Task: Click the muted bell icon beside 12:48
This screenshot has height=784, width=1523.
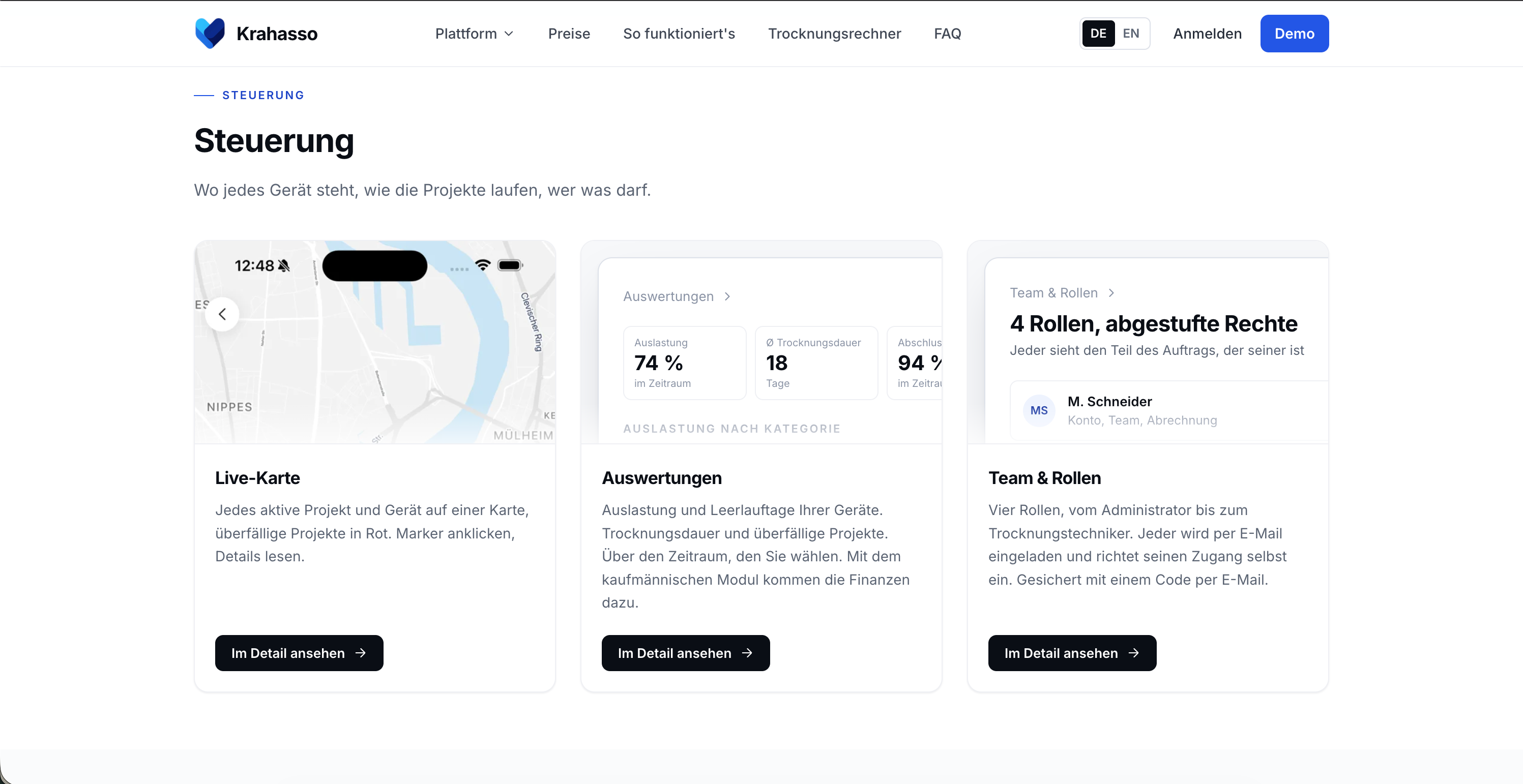Action: [284, 266]
